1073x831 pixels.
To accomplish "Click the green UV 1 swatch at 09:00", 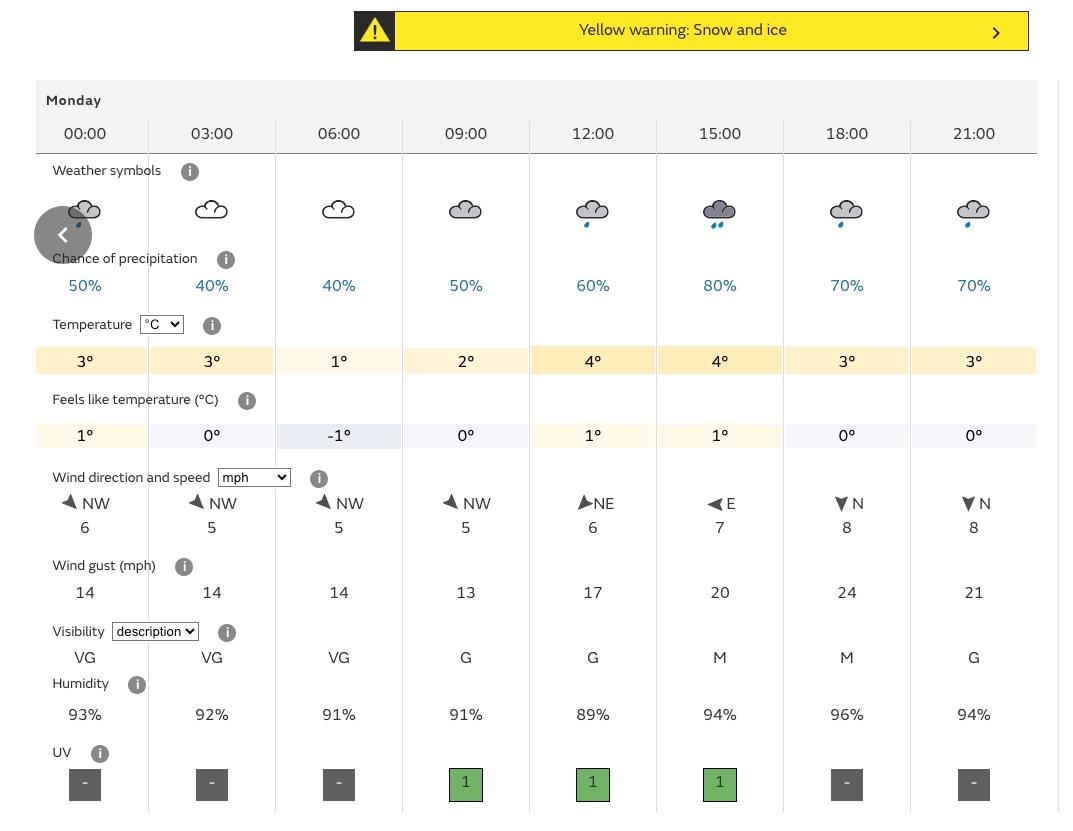I will [x=466, y=784].
